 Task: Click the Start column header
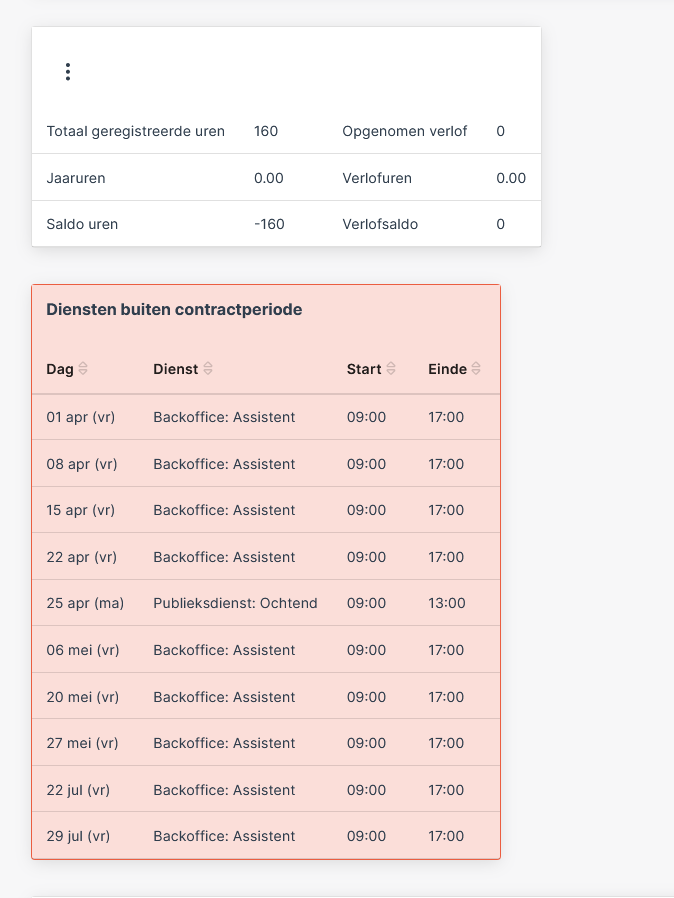point(364,369)
